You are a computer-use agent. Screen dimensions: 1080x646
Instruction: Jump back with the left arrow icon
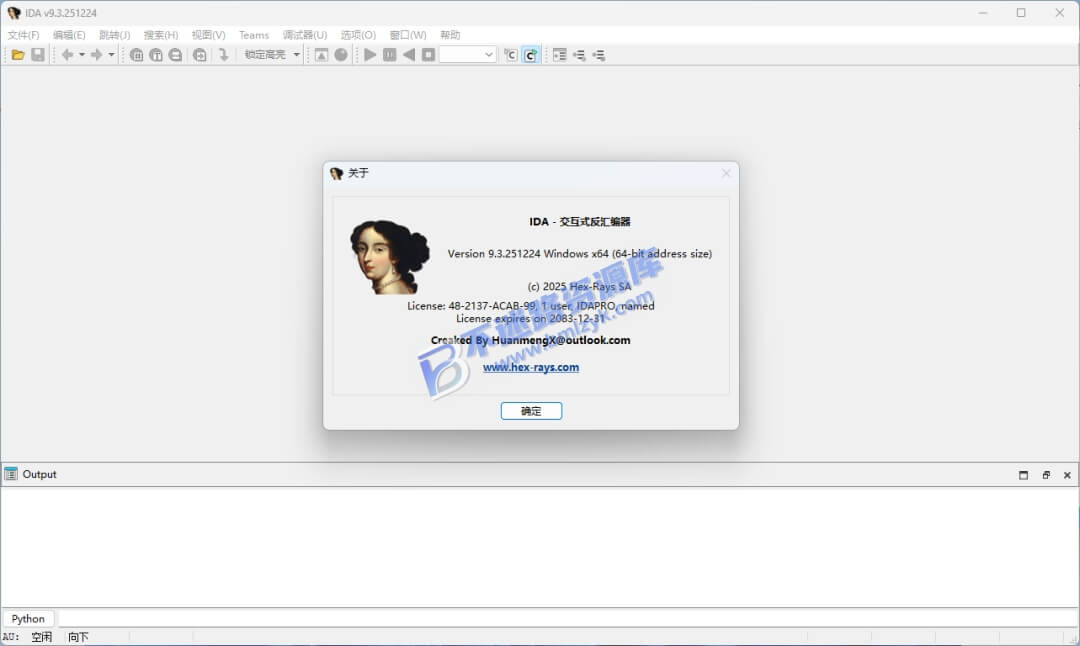click(67, 55)
